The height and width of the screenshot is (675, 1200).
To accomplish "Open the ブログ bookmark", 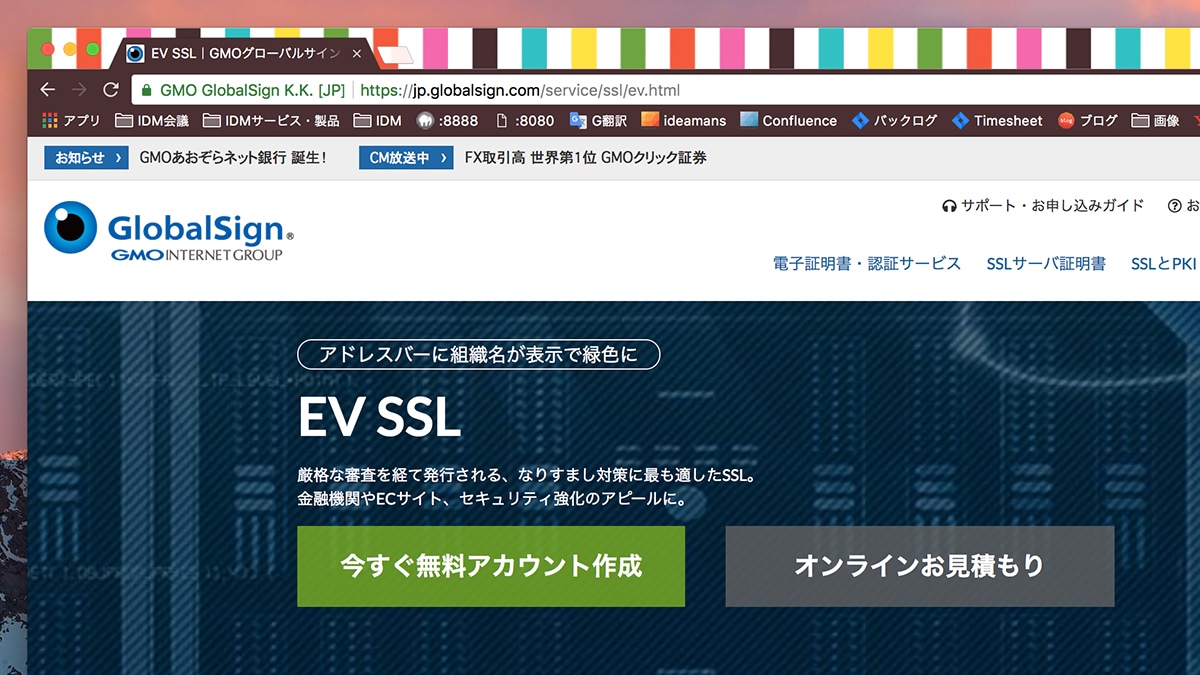I will point(1087,120).
